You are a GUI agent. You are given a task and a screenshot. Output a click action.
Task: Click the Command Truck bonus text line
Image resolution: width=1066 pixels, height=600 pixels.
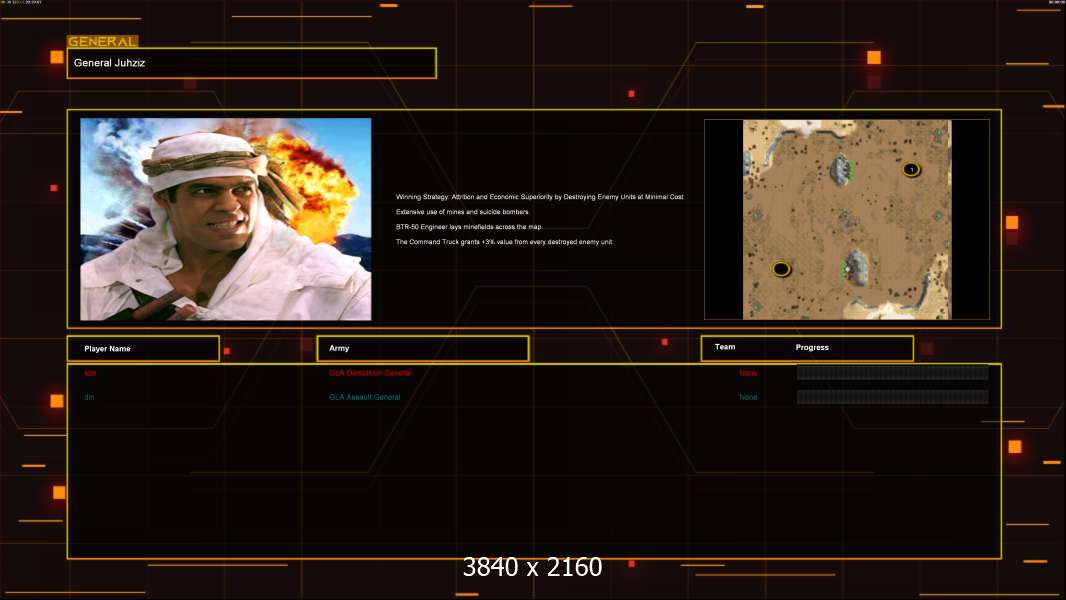(505, 242)
